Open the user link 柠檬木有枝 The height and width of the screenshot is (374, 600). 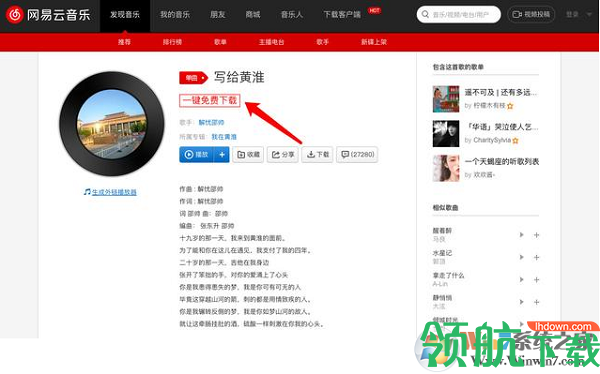click(x=489, y=105)
